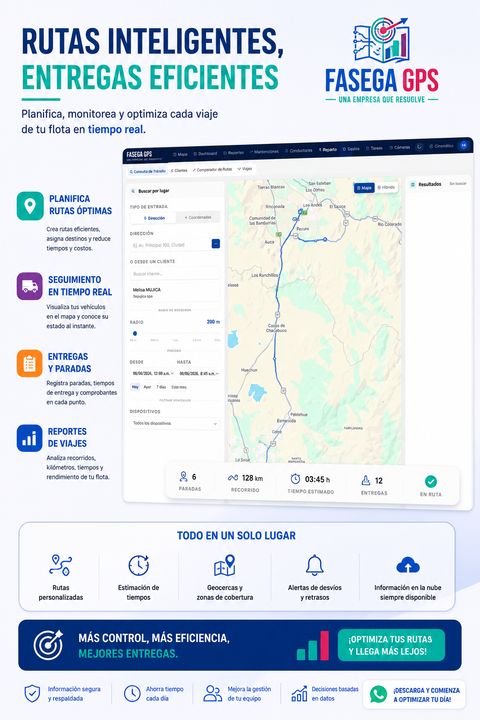The width and height of the screenshot is (480, 720).
Task: Click the Paradas person-pin icon
Action: click(x=183, y=476)
